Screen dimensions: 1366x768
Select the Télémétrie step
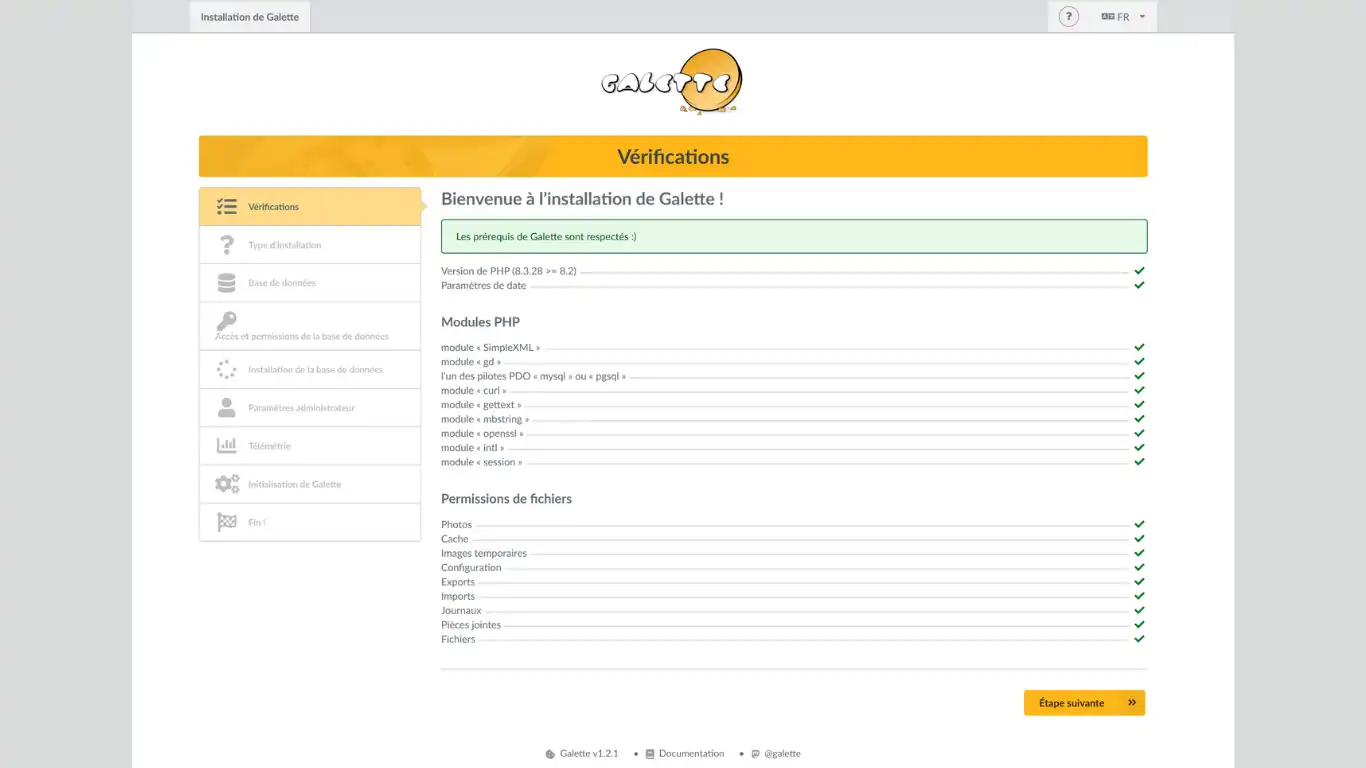(x=310, y=446)
